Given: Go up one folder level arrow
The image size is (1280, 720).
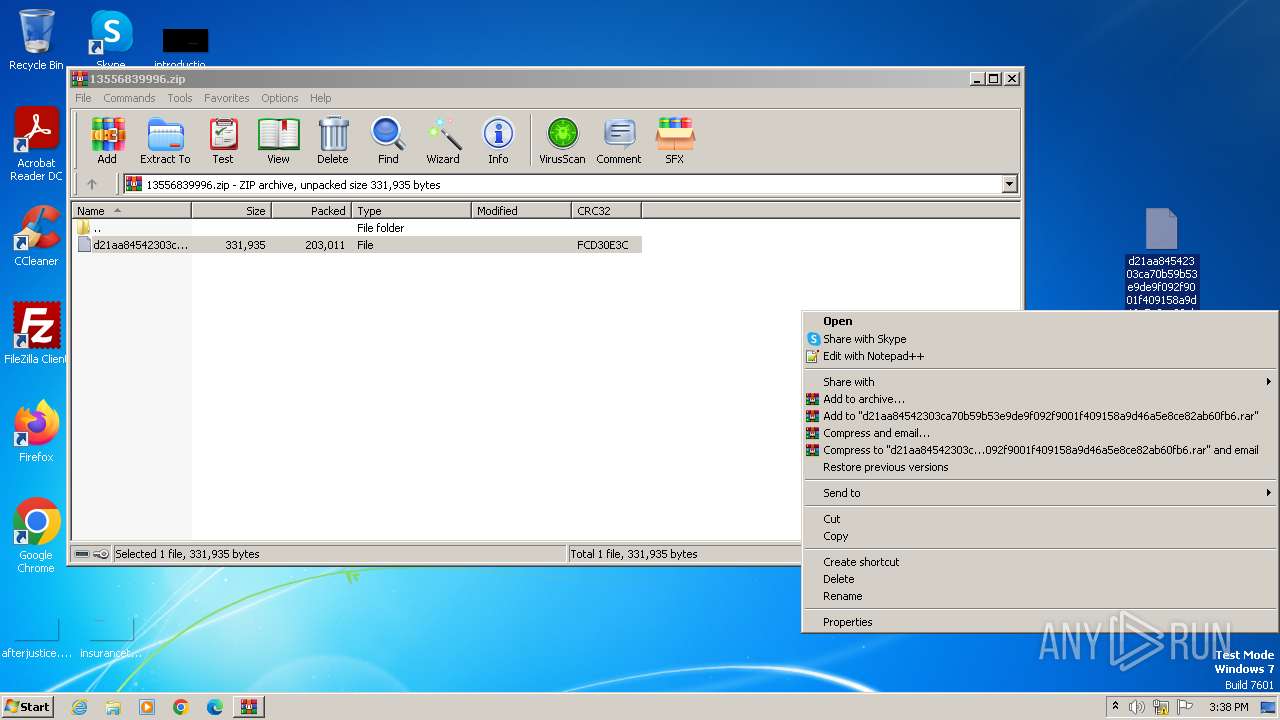Looking at the screenshot, I should [x=92, y=184].
